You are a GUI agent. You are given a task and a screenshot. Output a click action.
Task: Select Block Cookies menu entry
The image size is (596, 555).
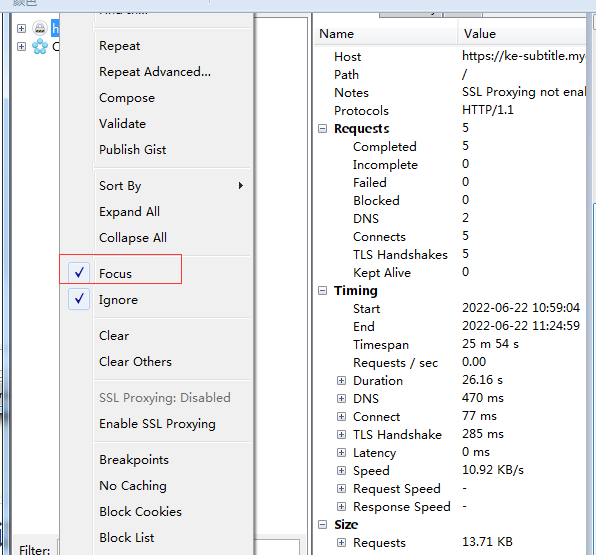[x=141, y=512]
